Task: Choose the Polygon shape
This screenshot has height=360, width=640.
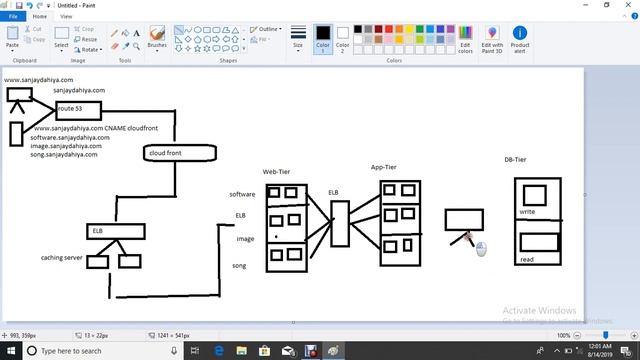Action: [x=226, y=30]
